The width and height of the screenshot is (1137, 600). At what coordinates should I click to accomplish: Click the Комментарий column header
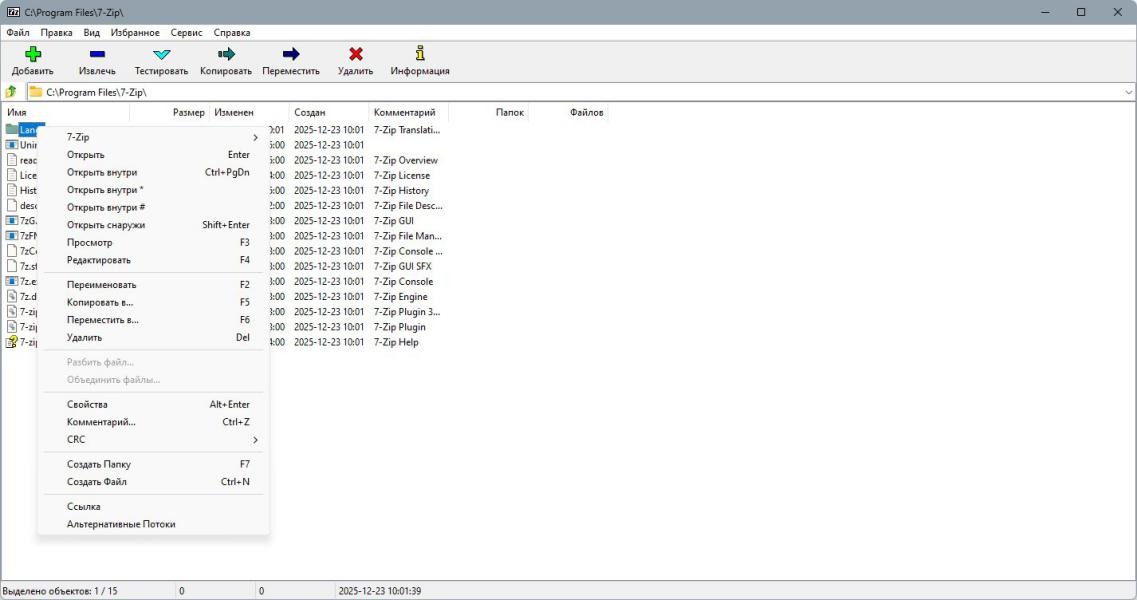(x=404, y=113)
